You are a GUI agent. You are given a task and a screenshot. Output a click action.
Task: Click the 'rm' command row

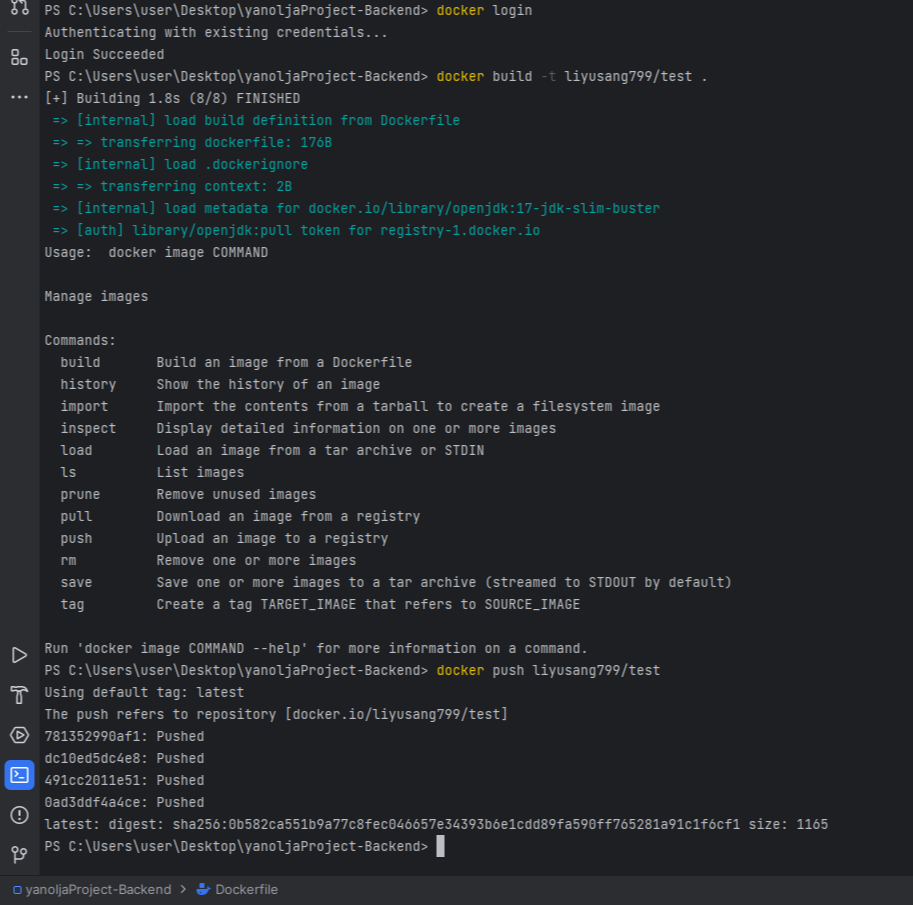pos(208,561)
